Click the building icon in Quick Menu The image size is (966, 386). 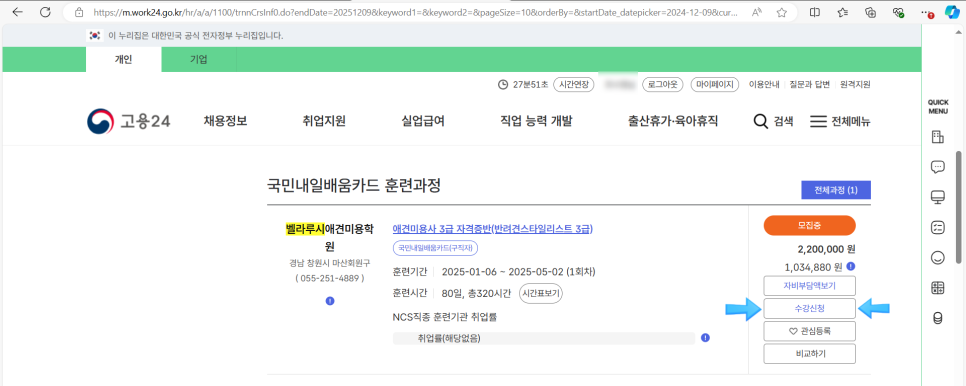pyautogui.click(x=938, y=137)
